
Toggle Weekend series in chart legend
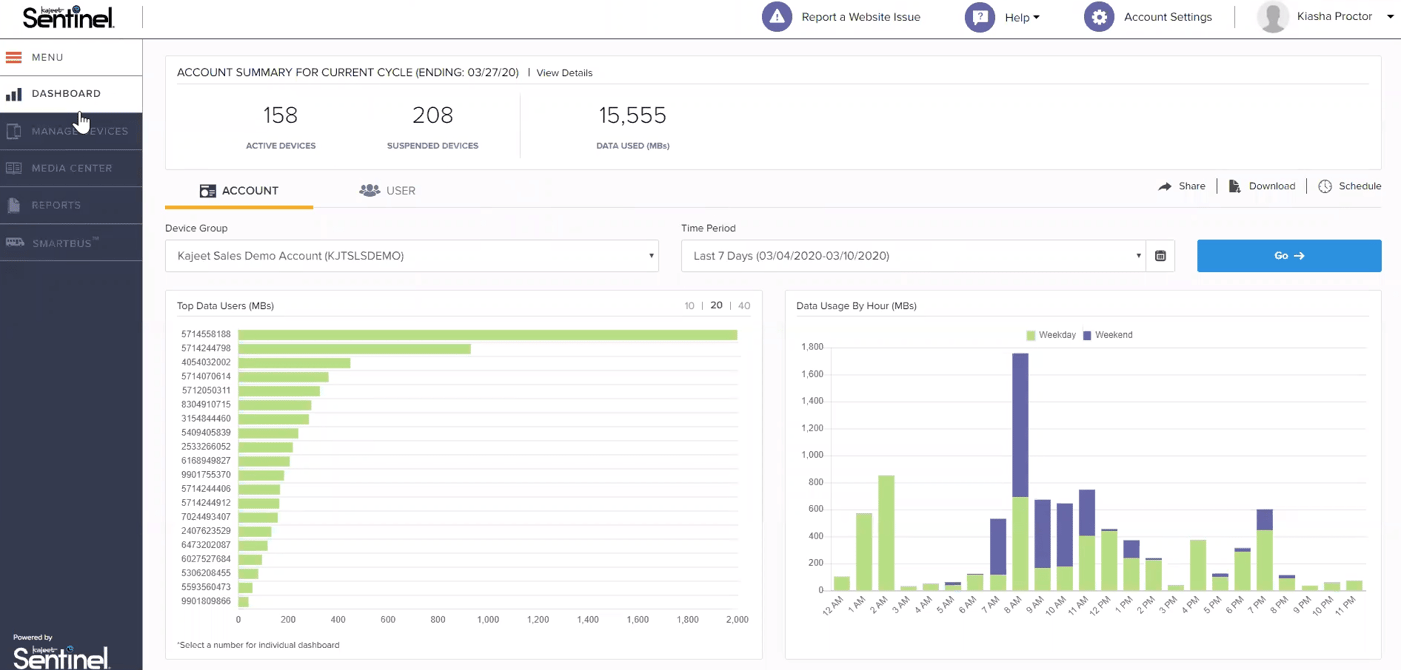click(1107, 335)
